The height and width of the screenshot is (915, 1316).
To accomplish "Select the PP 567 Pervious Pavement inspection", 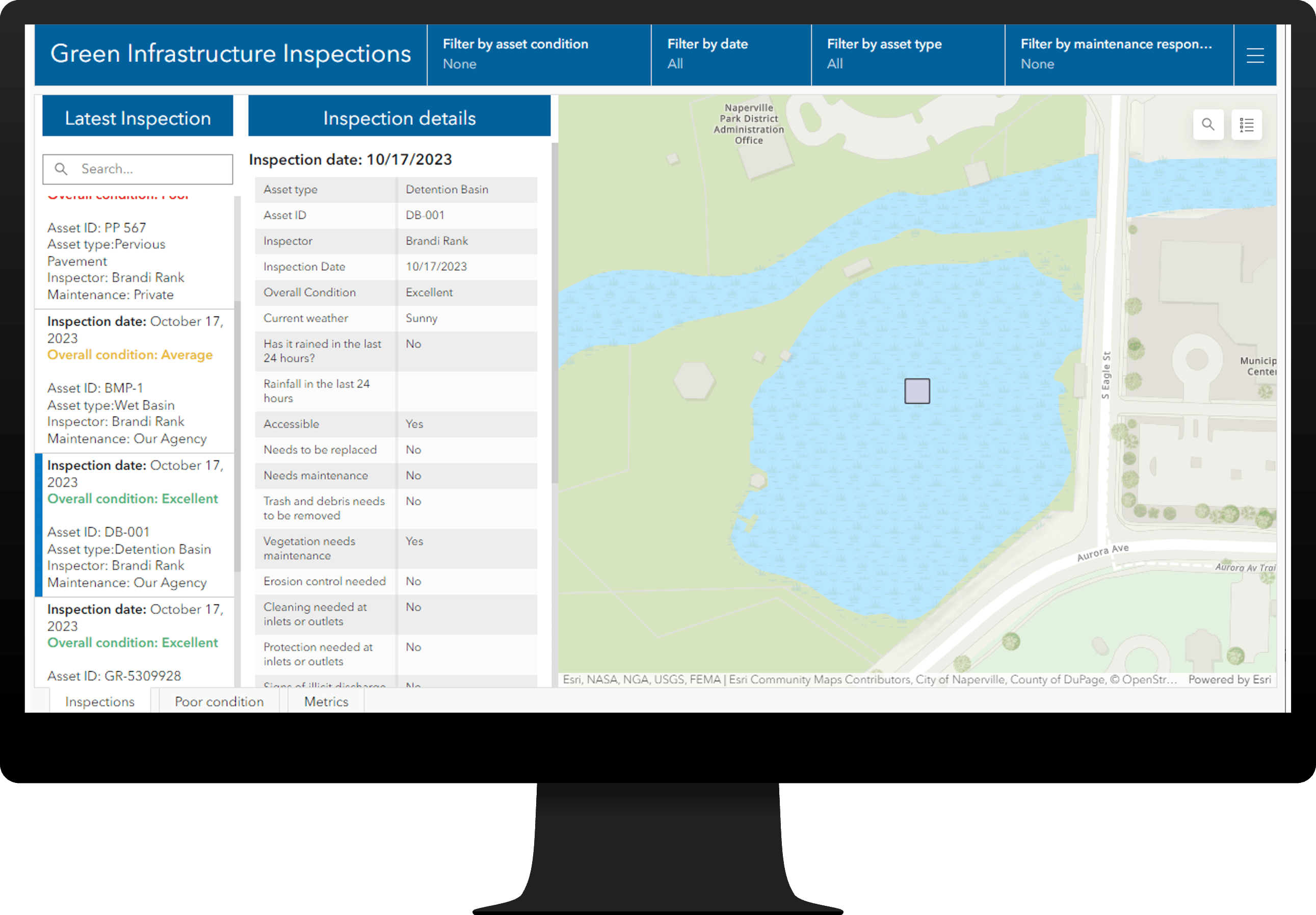I will point(135,261).
